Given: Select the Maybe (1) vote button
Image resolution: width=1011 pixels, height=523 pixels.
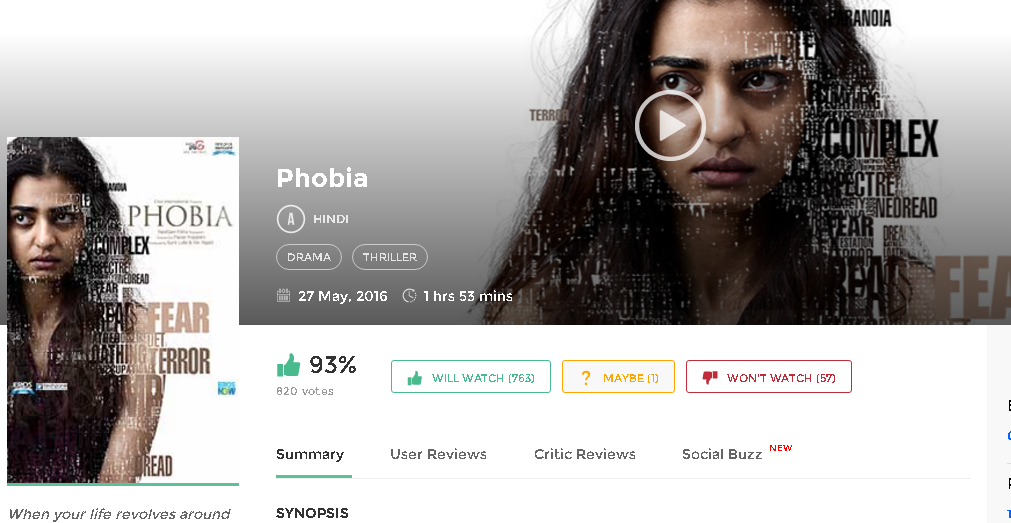Looking at the screenshot, I should (x=618, y=377).
